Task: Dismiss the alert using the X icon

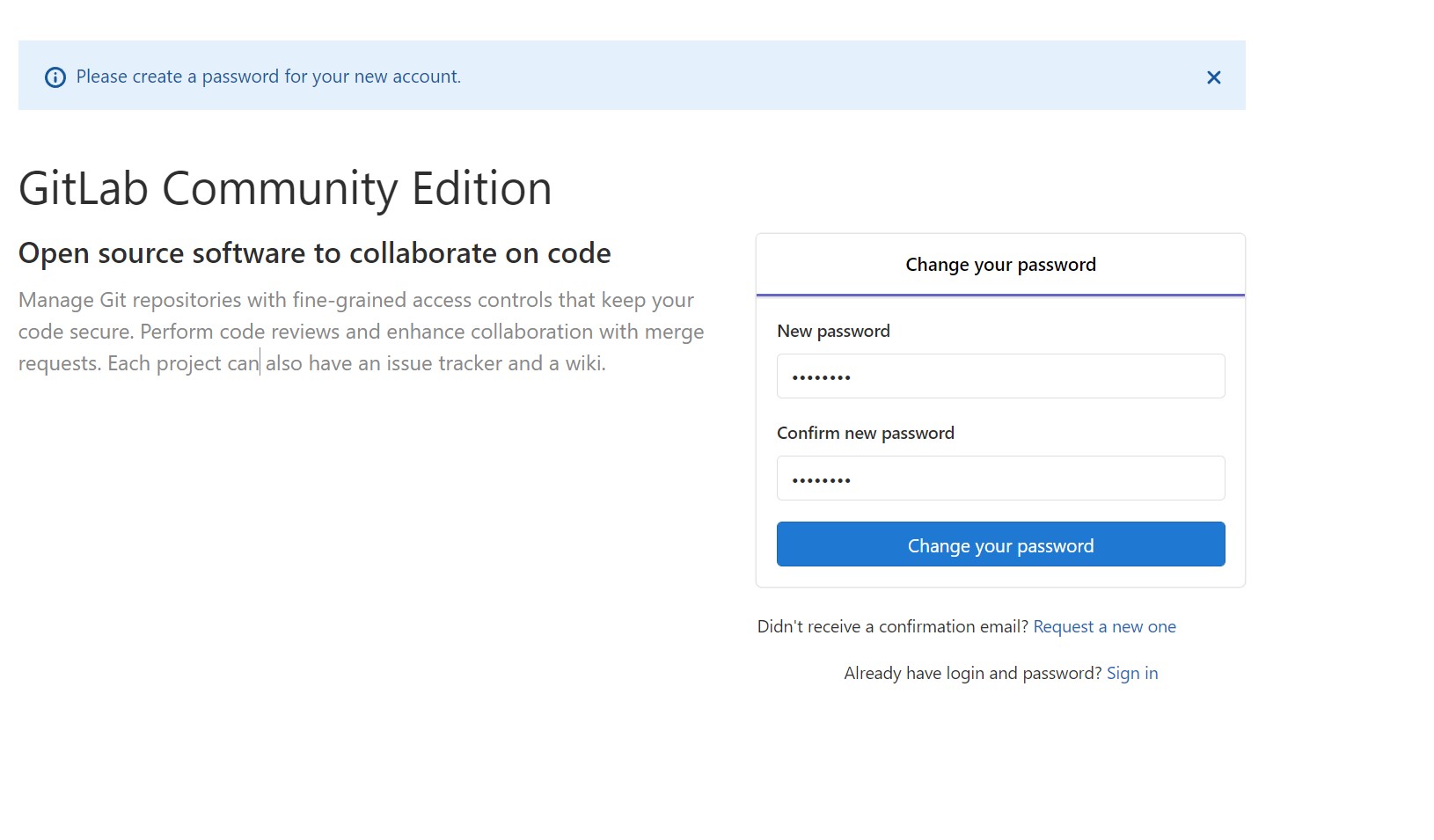Action: pos(1213,77)
